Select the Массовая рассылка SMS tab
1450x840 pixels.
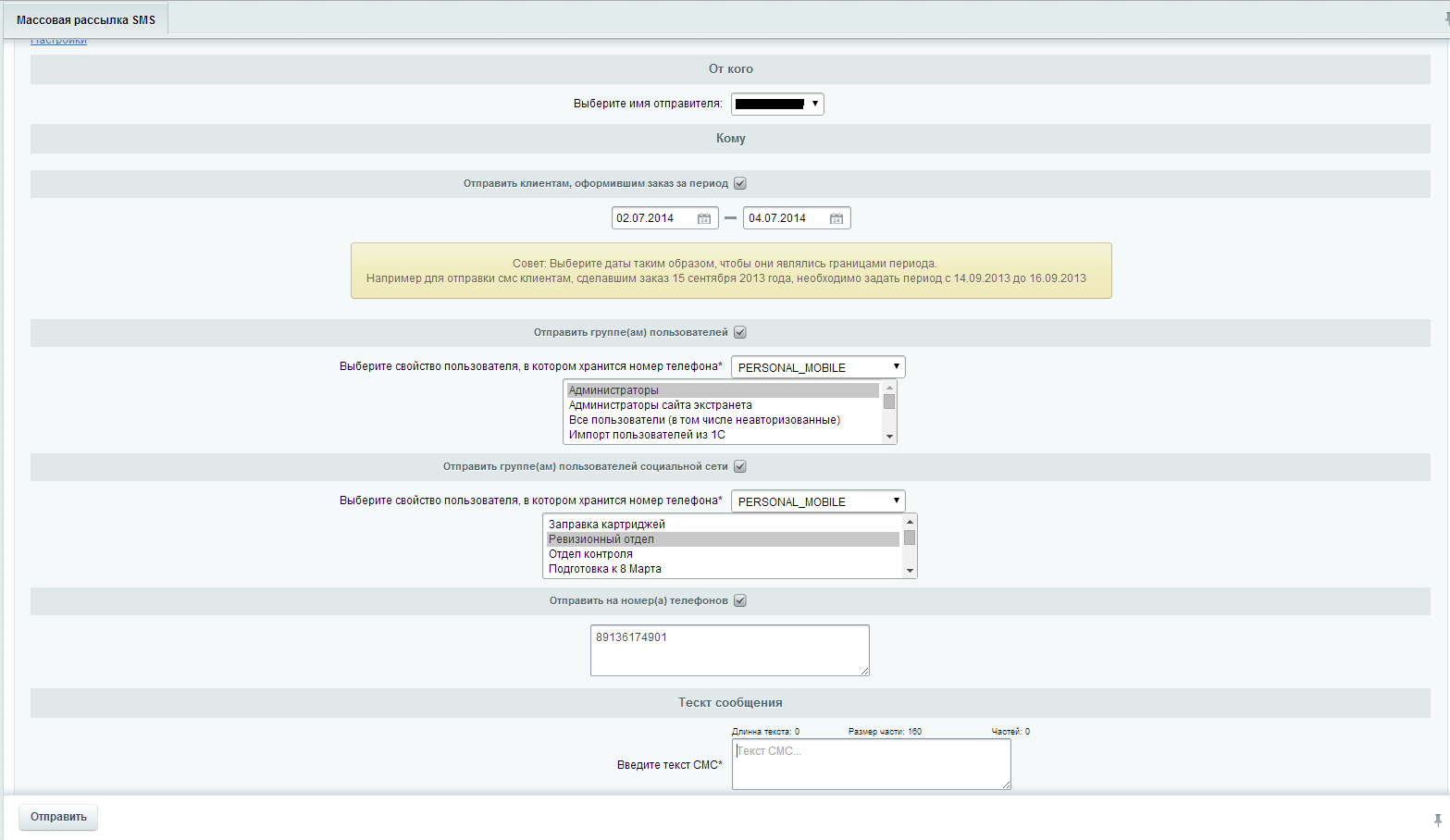point(86,19)
